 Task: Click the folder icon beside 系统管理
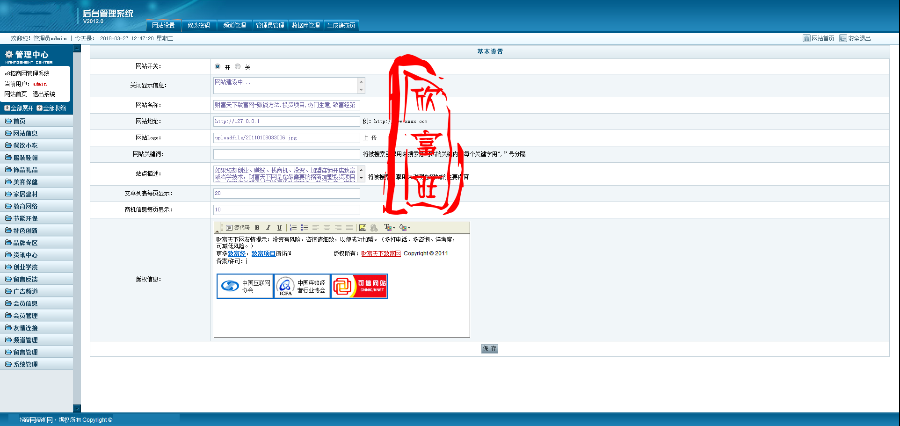pyautogui.click(x=8, y=365)
